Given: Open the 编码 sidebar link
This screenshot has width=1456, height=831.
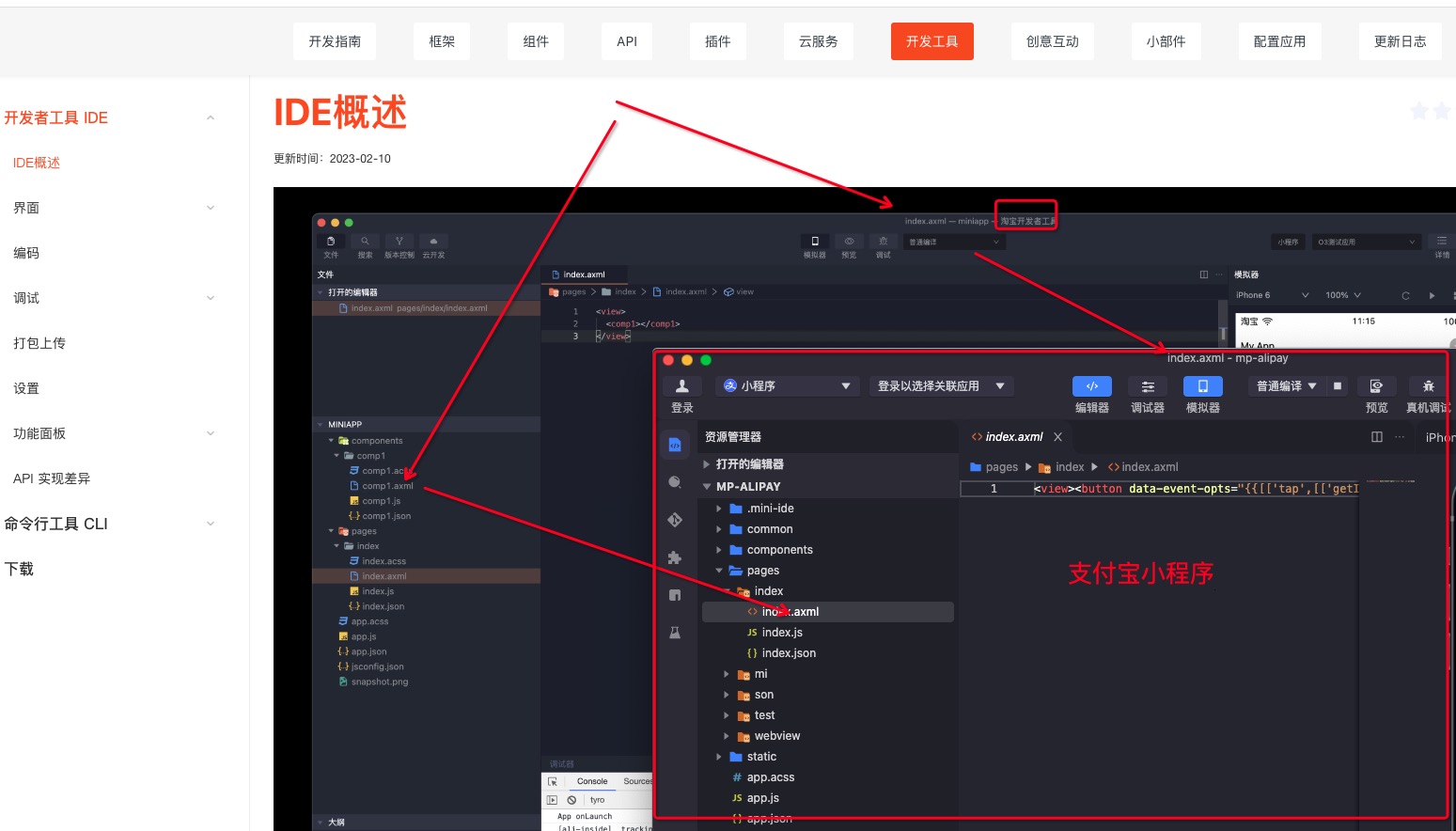Looking at the screenshot, I should pos(26,253).
